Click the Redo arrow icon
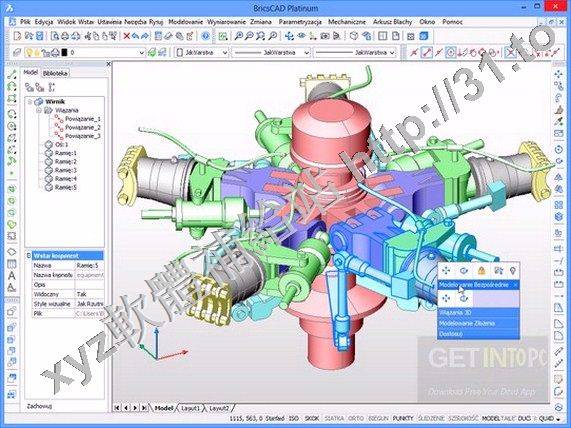Viewport: 571px width, 428px height. (x=145, y=36)
